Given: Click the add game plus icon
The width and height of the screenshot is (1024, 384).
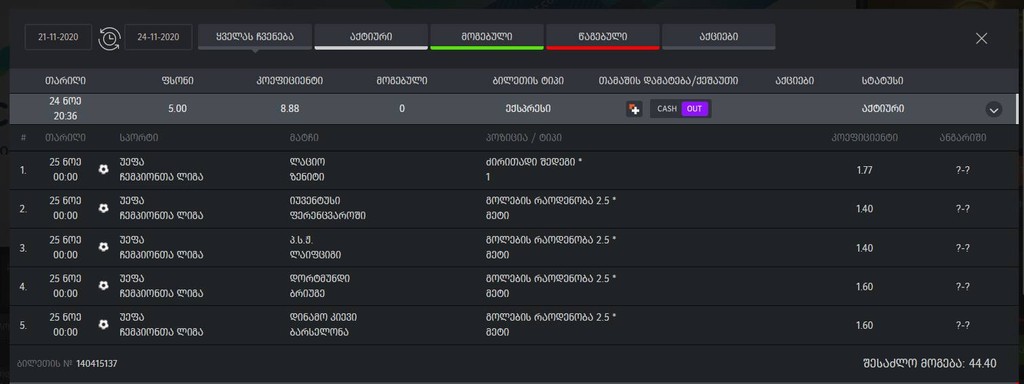Looking at the screenshot, I should [x=634, y=109].
